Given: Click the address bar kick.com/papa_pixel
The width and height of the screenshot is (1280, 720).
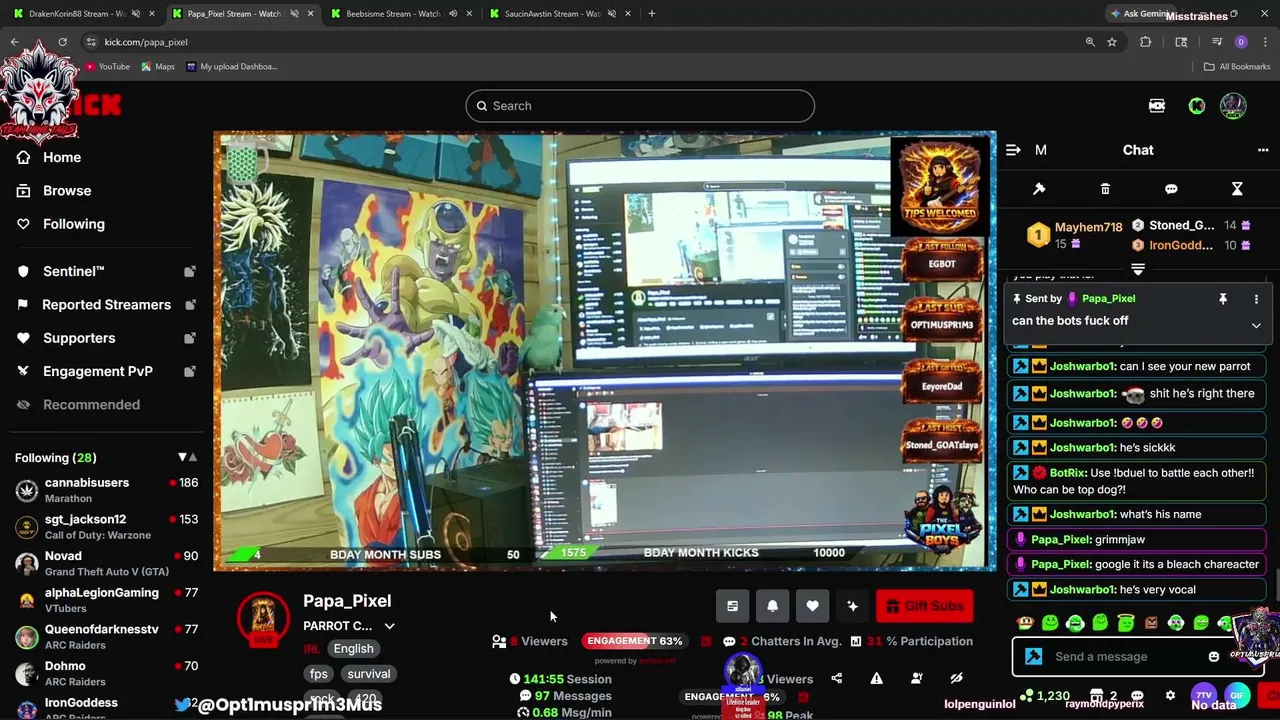Looking at the screenshot, I should pos(146,42).
